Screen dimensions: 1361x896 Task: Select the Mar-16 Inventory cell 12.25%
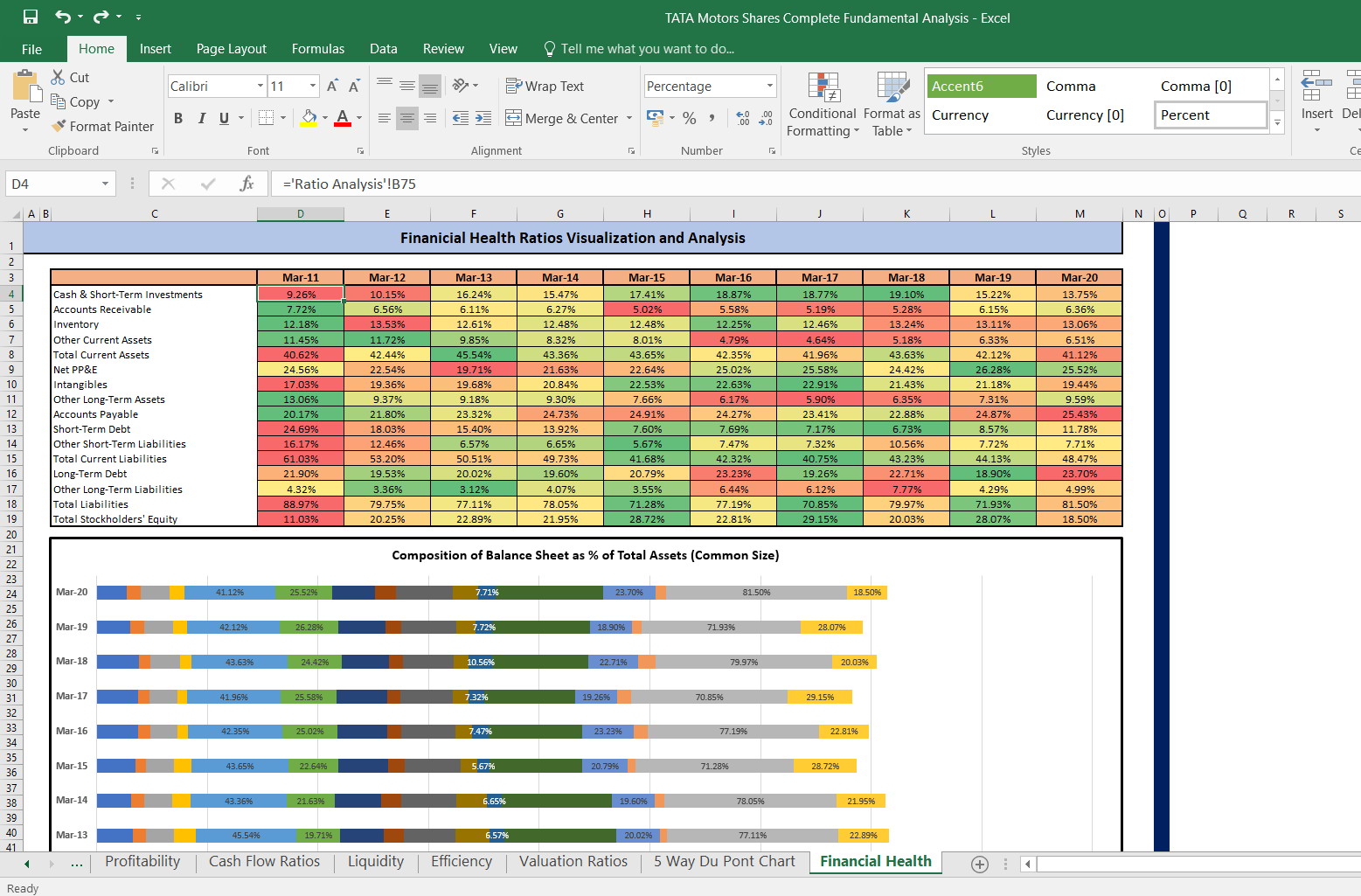click(x=733, y=324)
